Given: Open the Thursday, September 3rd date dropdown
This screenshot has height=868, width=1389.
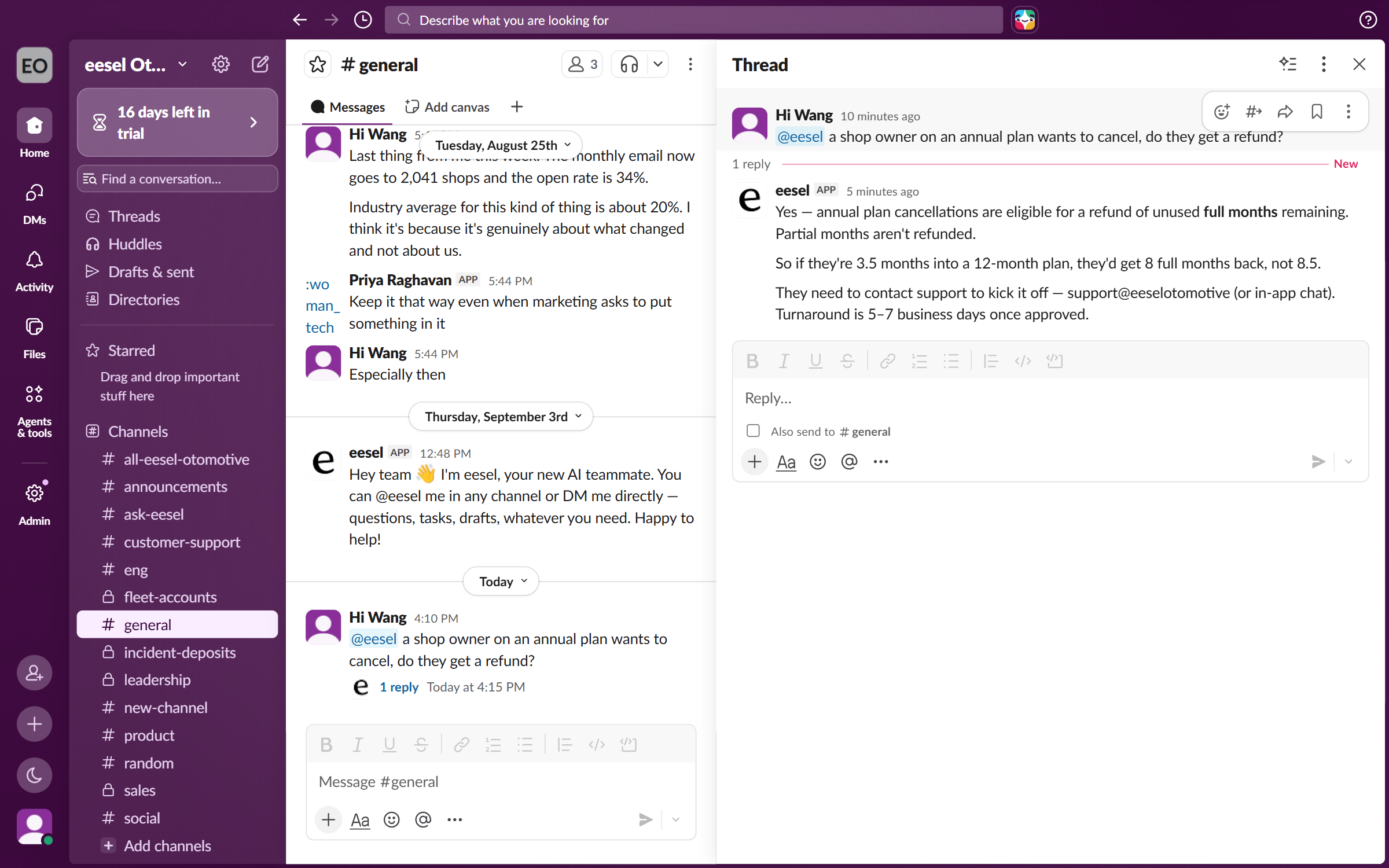Looking at the screenshot, I should click(501, 416).
